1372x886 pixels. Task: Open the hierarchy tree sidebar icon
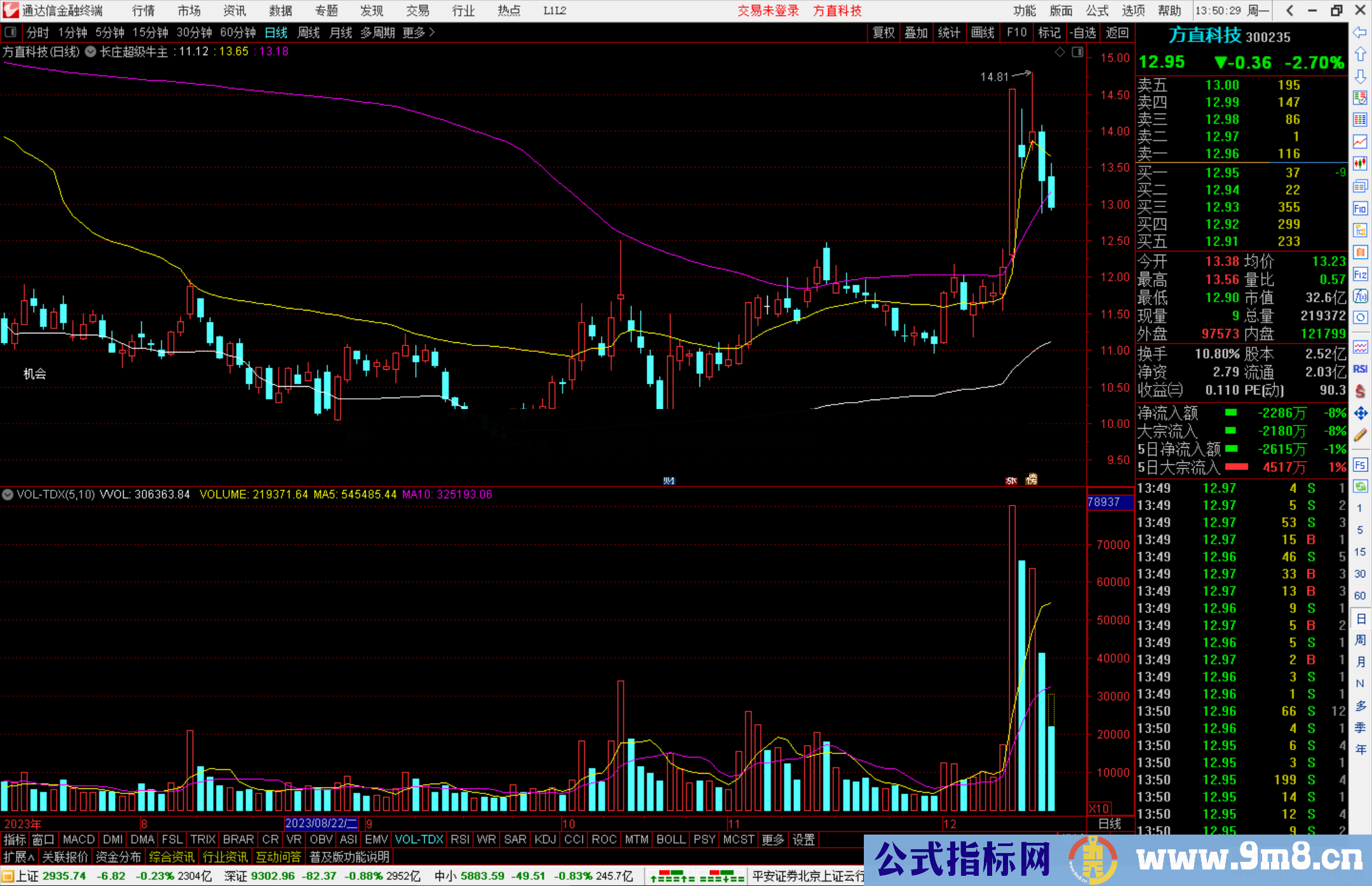point(1360,231)
